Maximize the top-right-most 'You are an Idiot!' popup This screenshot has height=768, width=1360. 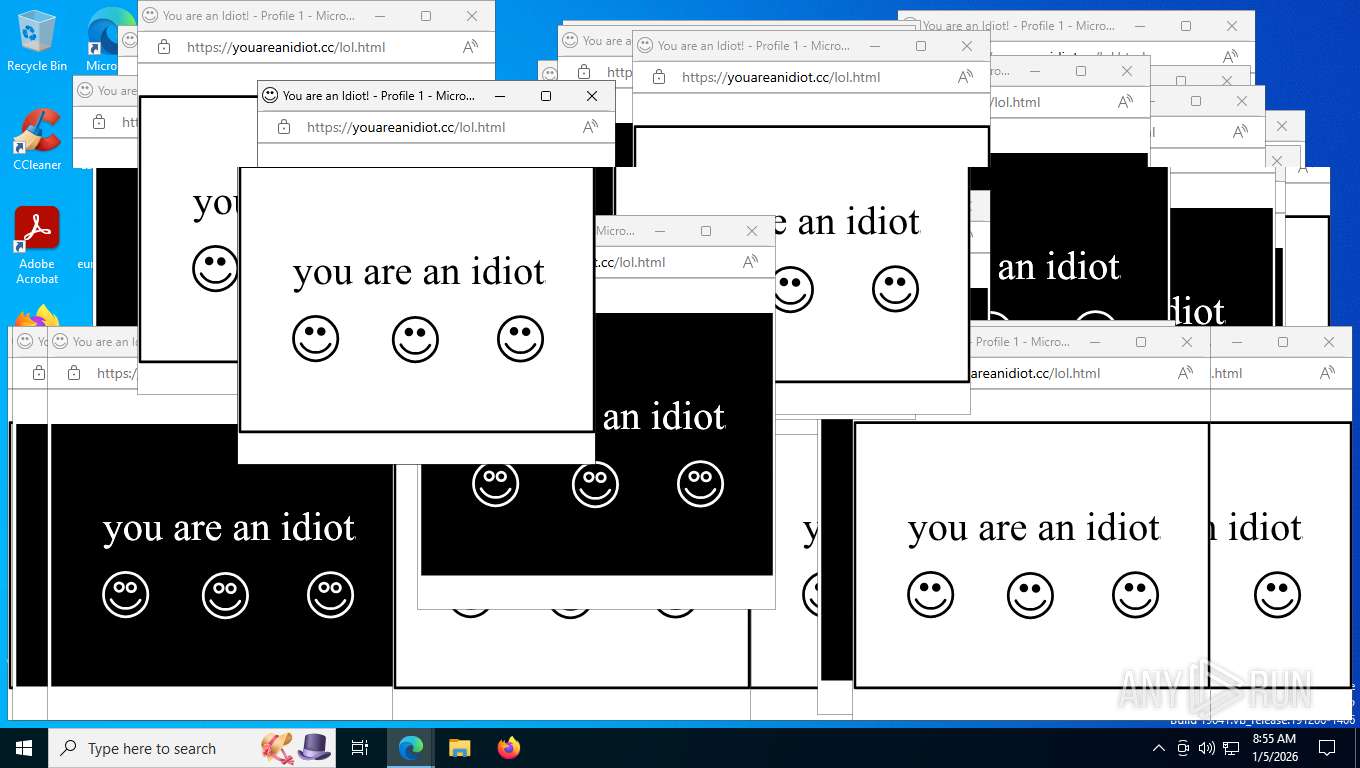[1186, 26]
